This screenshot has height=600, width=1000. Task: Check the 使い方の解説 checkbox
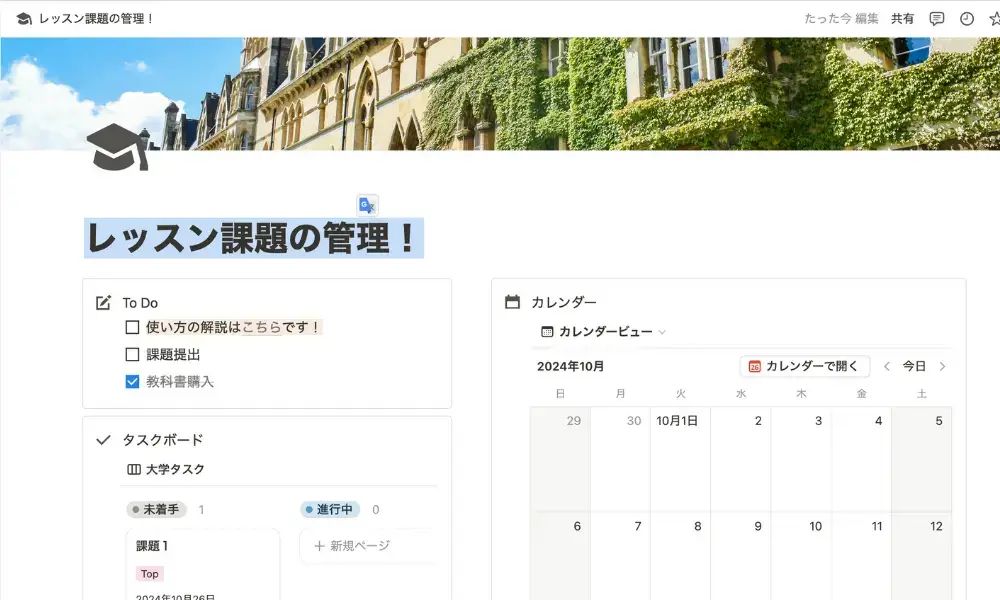(x=132, y=327)
